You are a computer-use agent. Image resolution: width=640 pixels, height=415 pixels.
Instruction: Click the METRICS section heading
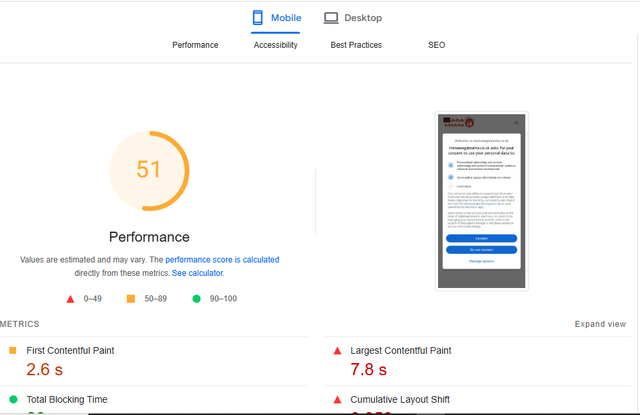point(20,324)
